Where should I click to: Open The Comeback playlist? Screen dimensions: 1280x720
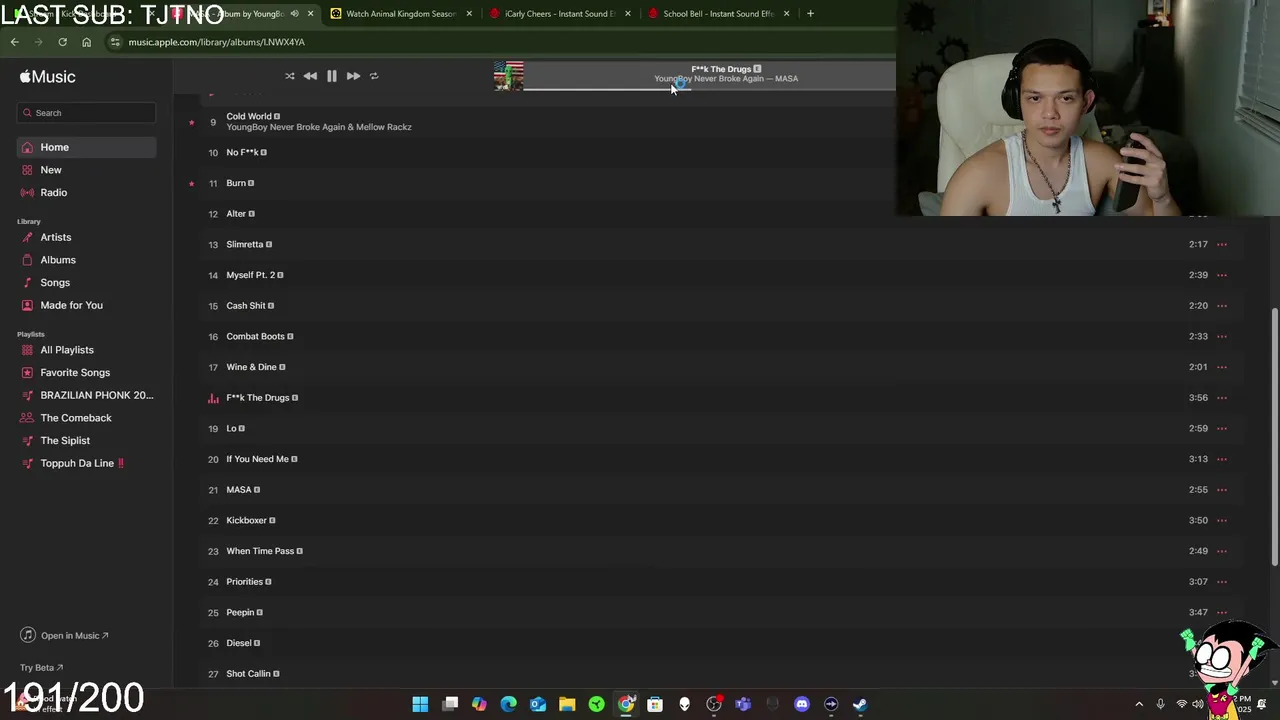(86, 418)
